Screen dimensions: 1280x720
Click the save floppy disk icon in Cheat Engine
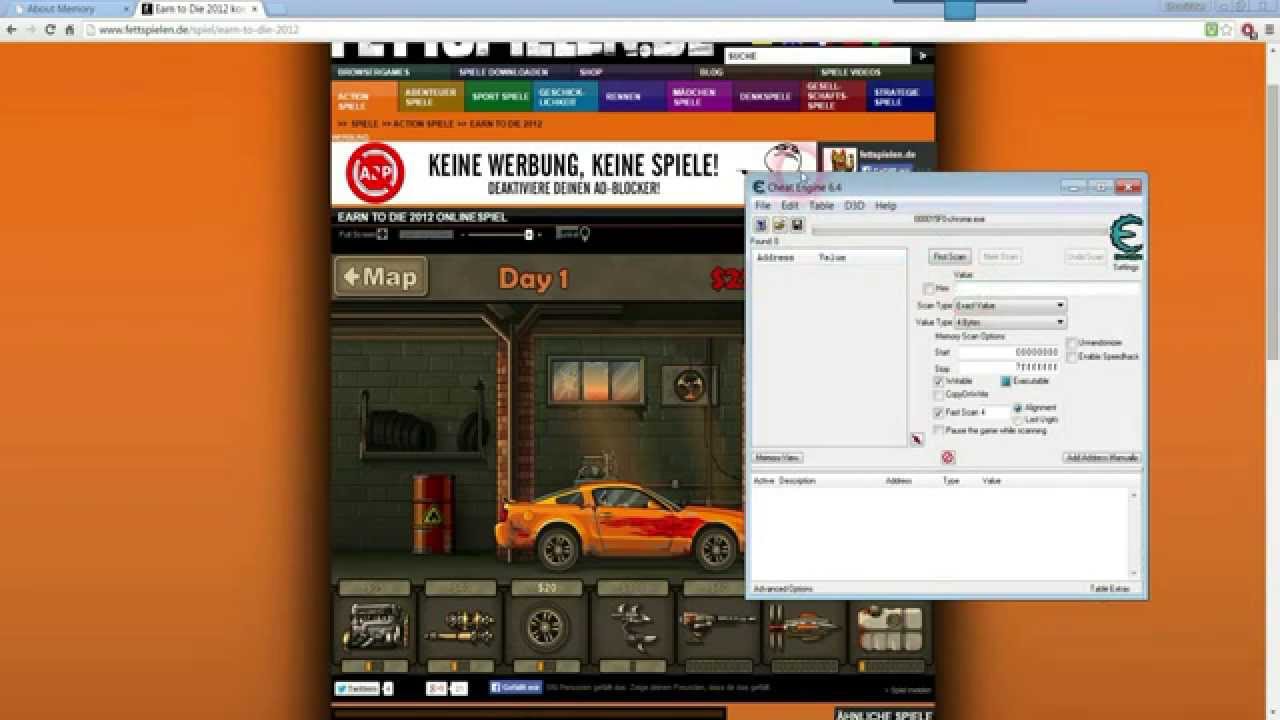coord(796,225)
